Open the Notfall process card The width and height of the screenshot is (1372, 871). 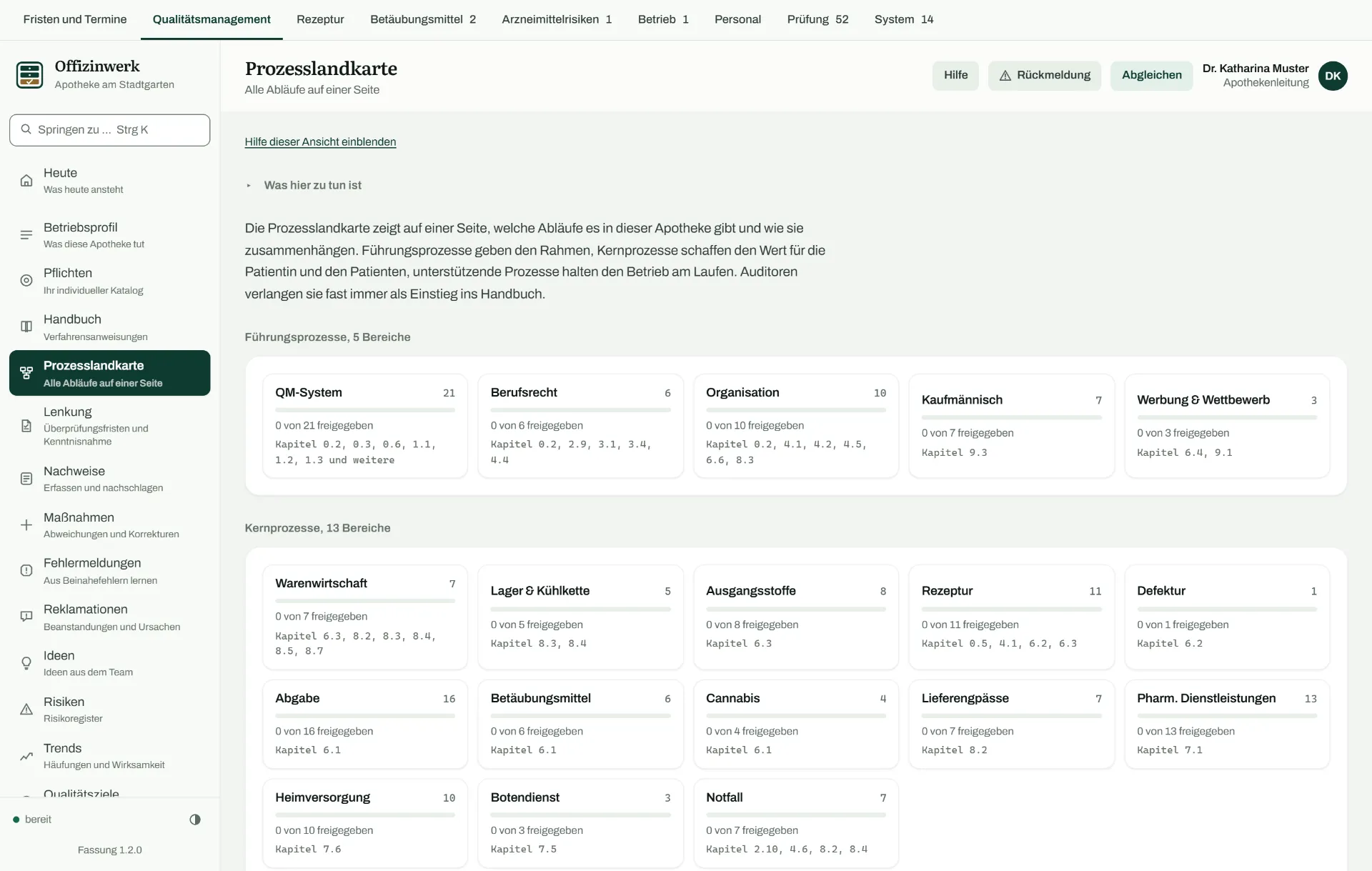(x=796, y=823)
